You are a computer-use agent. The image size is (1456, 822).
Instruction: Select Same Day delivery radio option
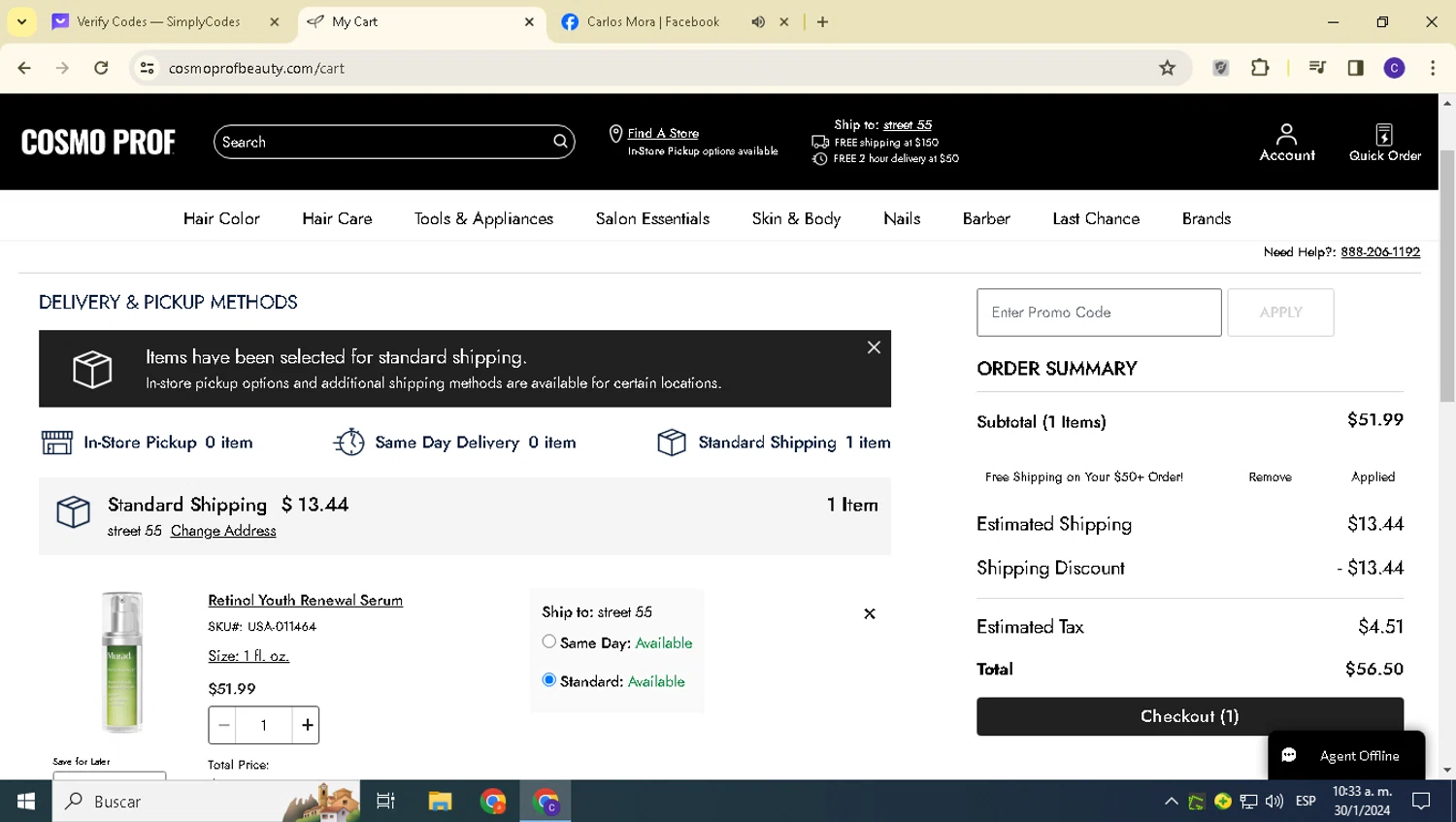point(549,641)
